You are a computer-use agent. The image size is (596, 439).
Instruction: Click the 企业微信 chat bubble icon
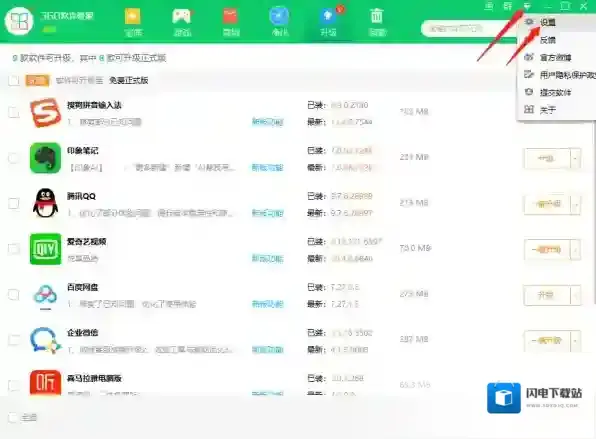[x=46, y=340]
